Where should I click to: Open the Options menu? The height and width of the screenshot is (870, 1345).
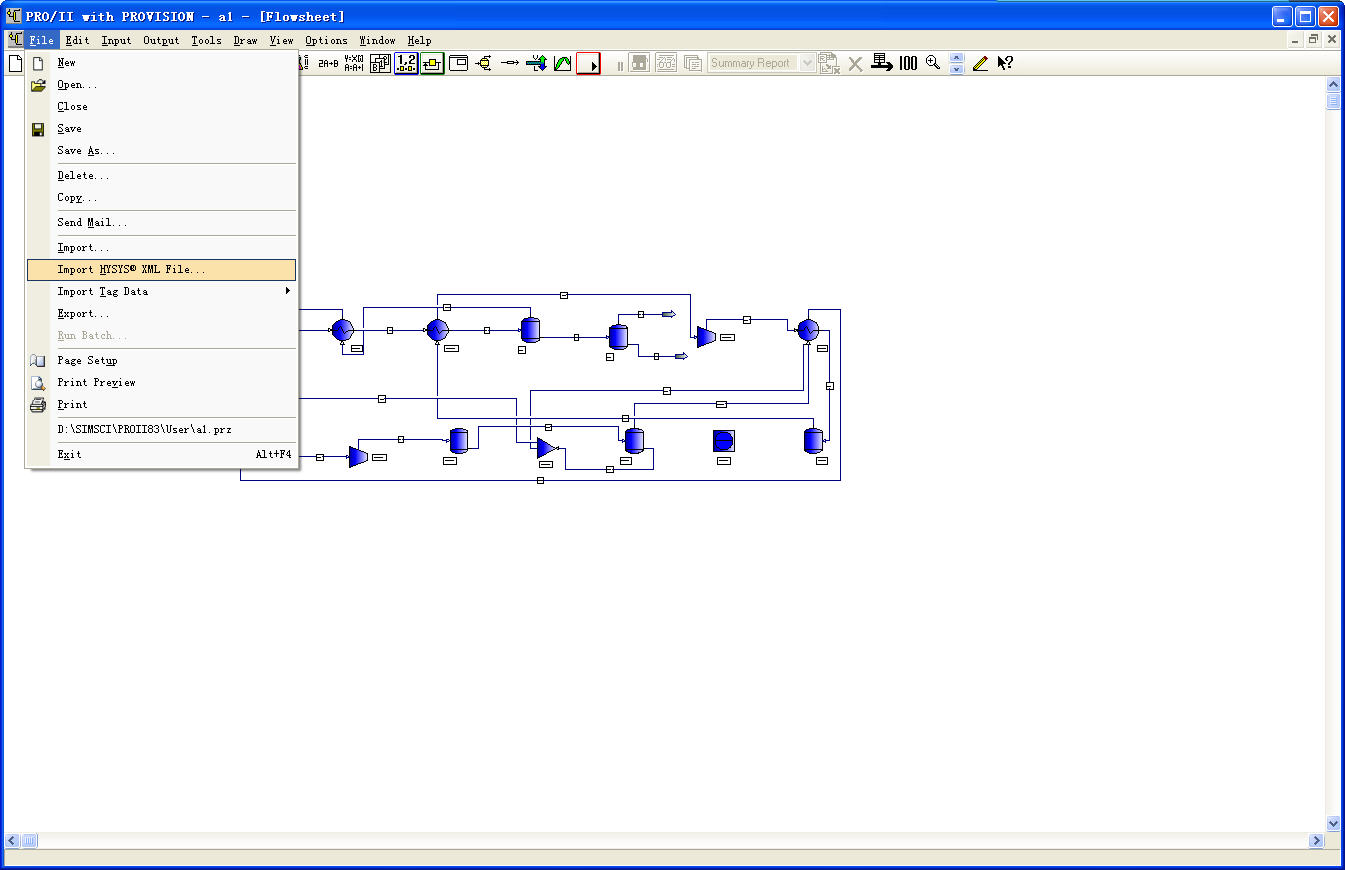[326, 41]
